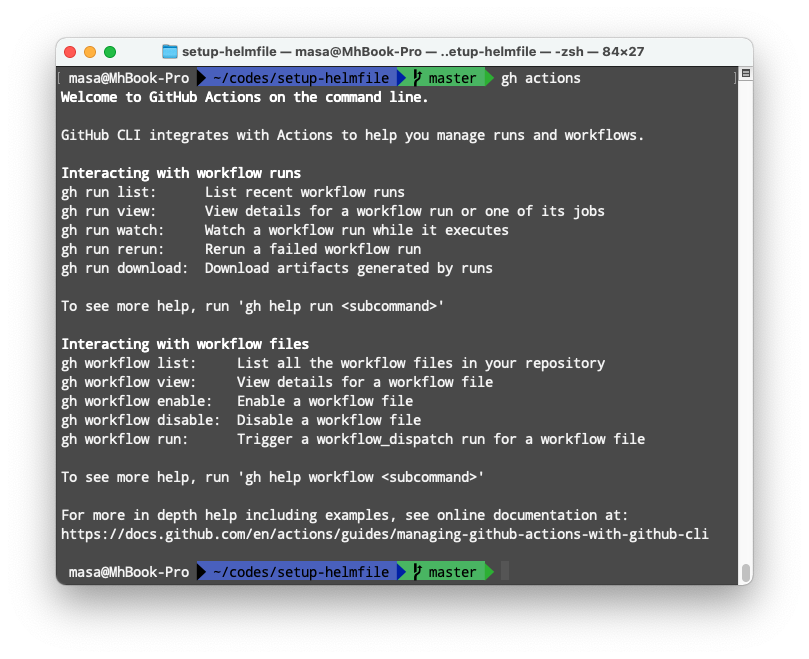Click the git branch icon beside top "master" segment
Viewport: 809px width, 659px height.
[417, 77]
